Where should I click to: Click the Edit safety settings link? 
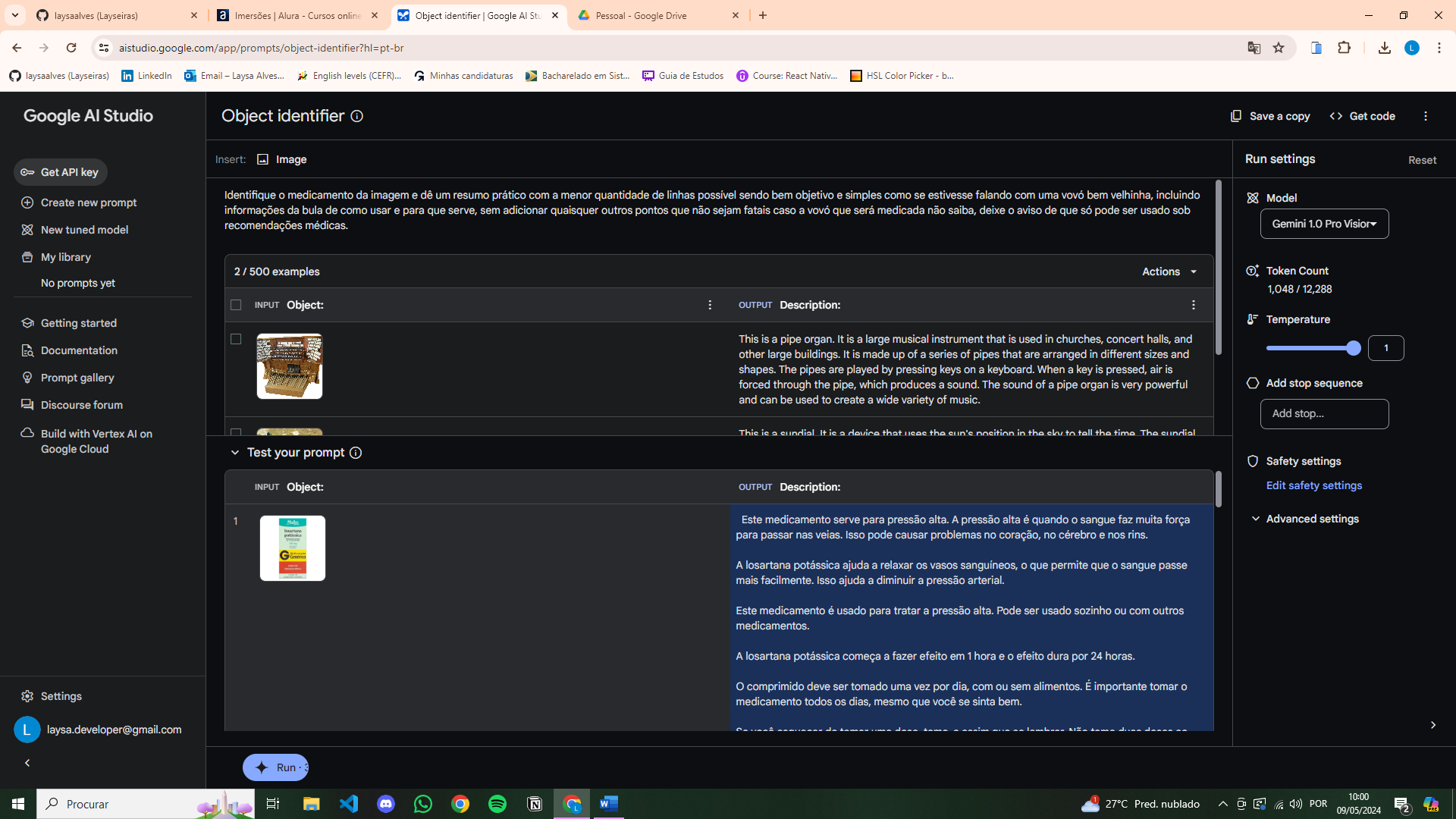click(x=1313, y=485)
